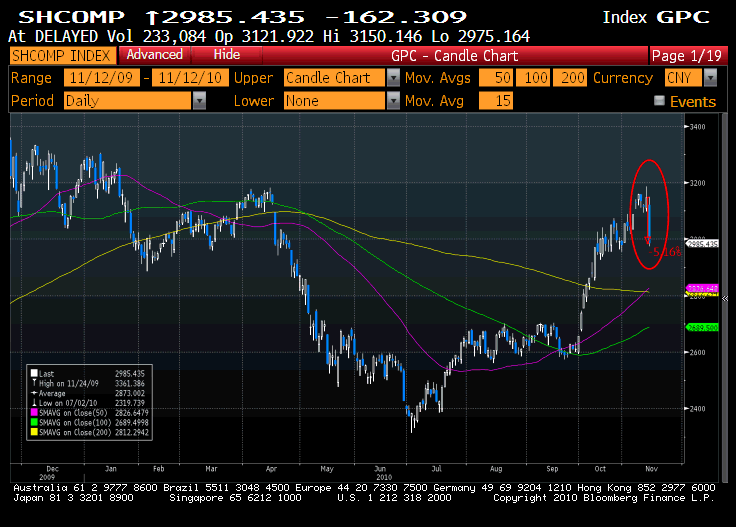The width and height of the screenshot is (736, 527).
Task: Open the Lower chart None dropdown
Action: [393, 101]
